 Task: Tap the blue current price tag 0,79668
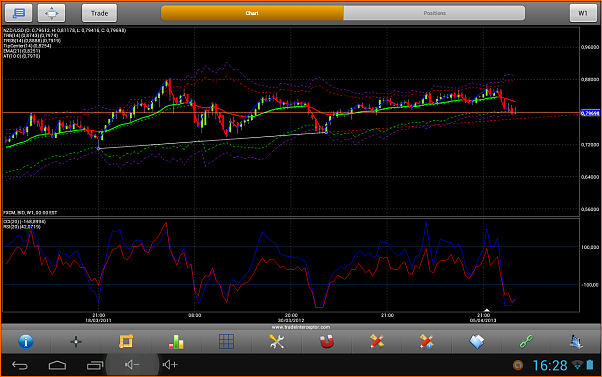point(590,113)
